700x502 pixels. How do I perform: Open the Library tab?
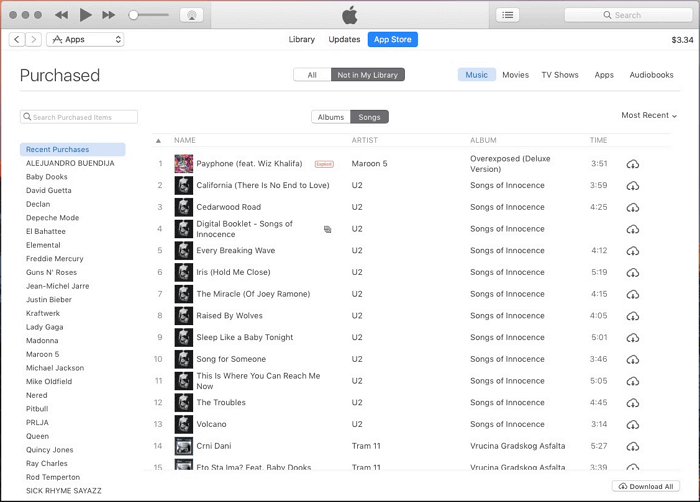pyautogui.click(x=301, y=39)
